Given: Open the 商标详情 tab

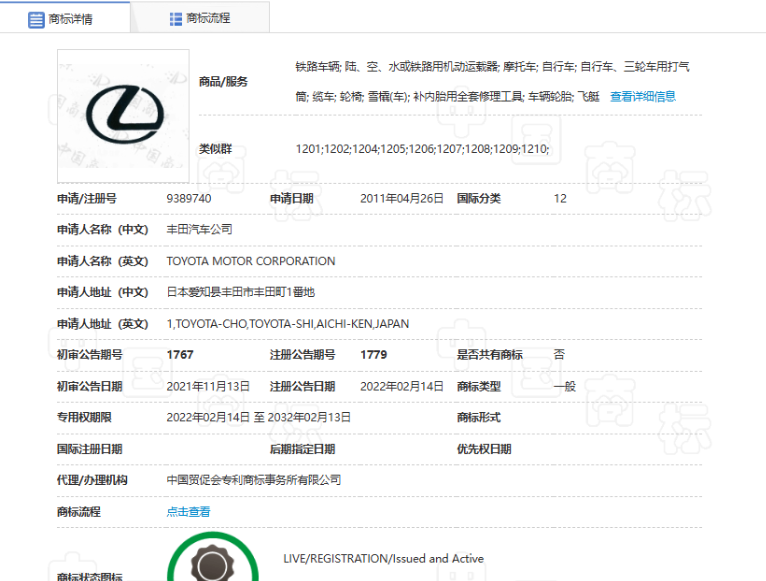Looking at the screenshot, I should point(65,19).
